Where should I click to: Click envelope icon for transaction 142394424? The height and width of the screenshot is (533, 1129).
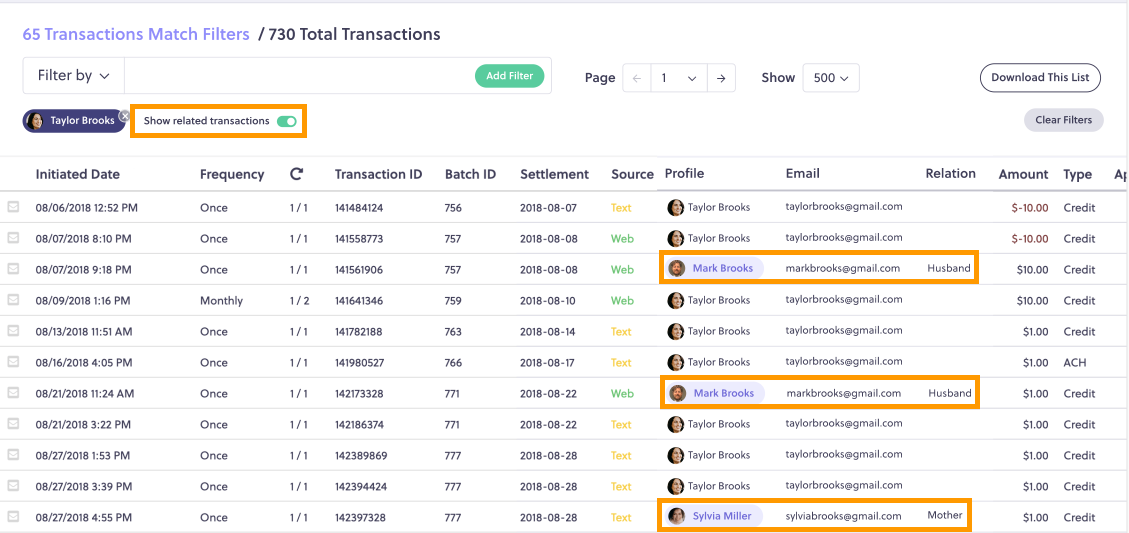(13, 485)
